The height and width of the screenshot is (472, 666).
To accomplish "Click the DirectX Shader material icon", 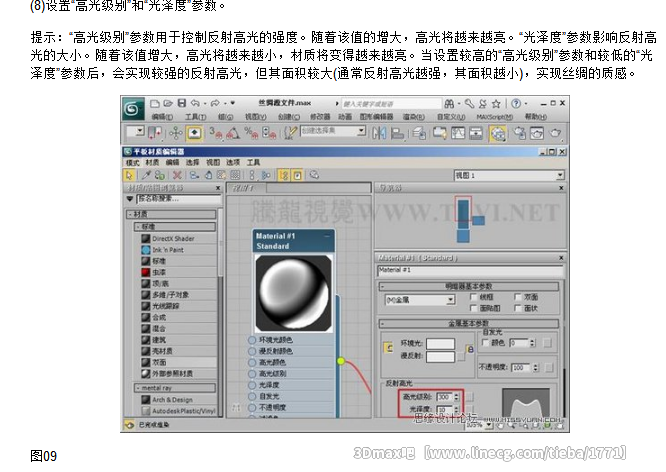I will [x=145, y=239].
